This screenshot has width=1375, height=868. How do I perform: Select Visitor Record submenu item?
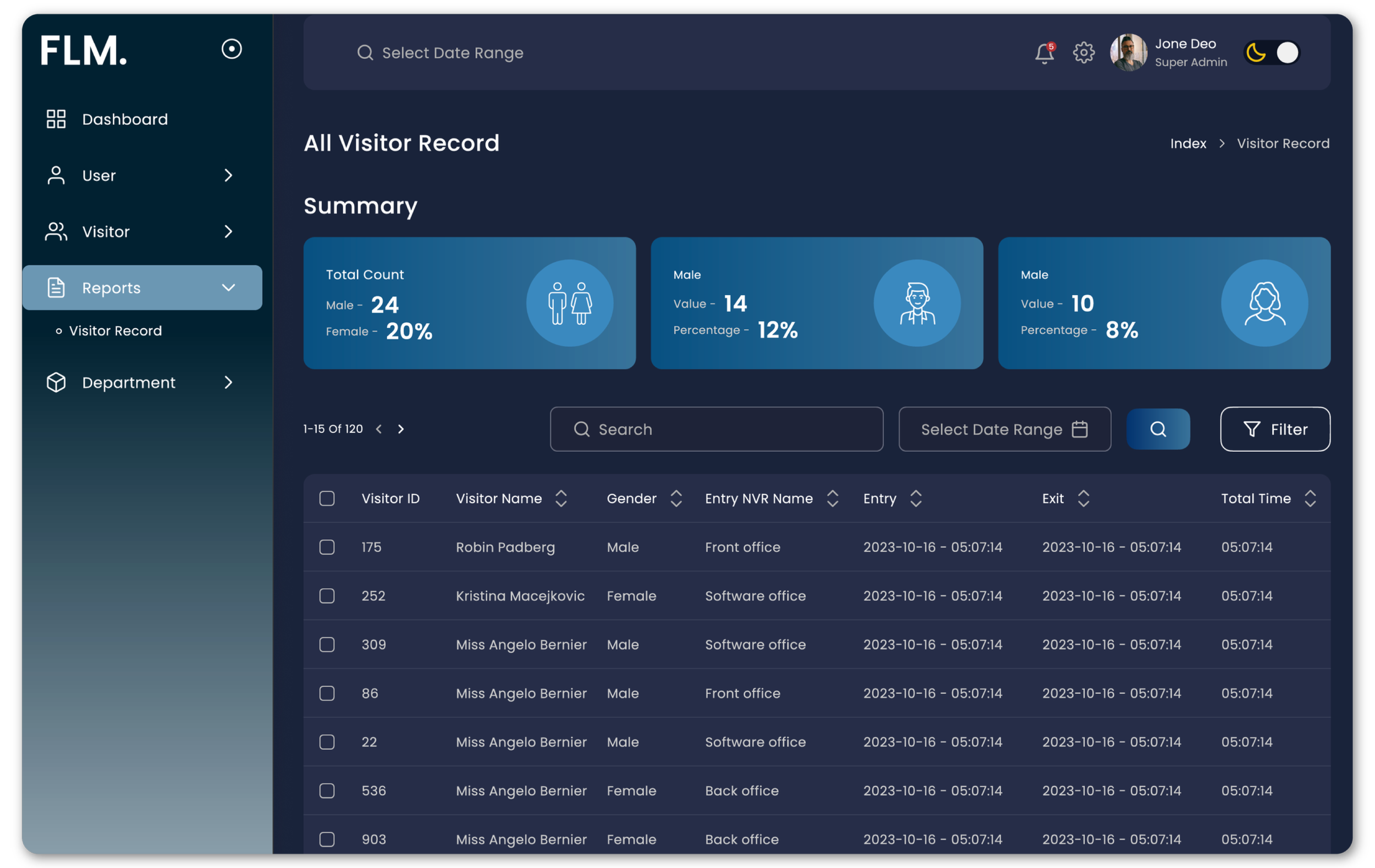click(x=116, y=331)
